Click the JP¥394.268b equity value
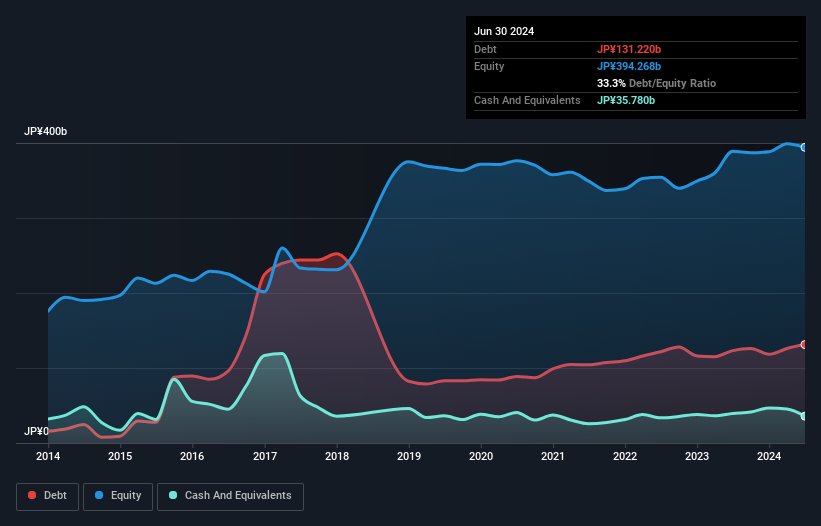This screenshot has width=821, height=526. pyautogui.click(x=629, y=66)
